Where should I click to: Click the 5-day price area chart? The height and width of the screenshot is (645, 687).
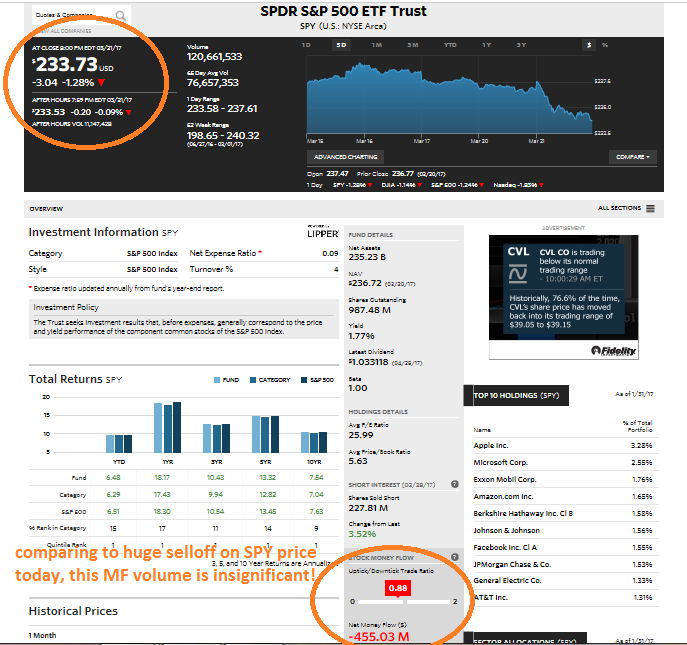tap(450, 98)
